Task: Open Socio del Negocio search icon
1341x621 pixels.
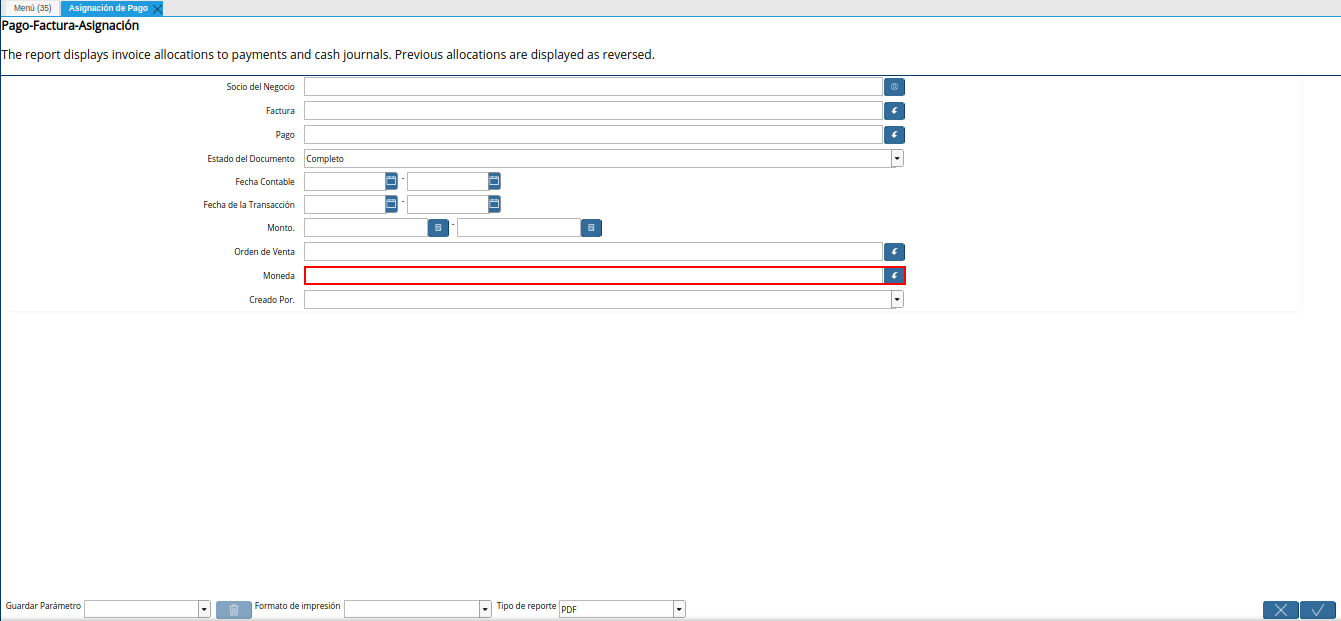Action: [x=894, y=87]
